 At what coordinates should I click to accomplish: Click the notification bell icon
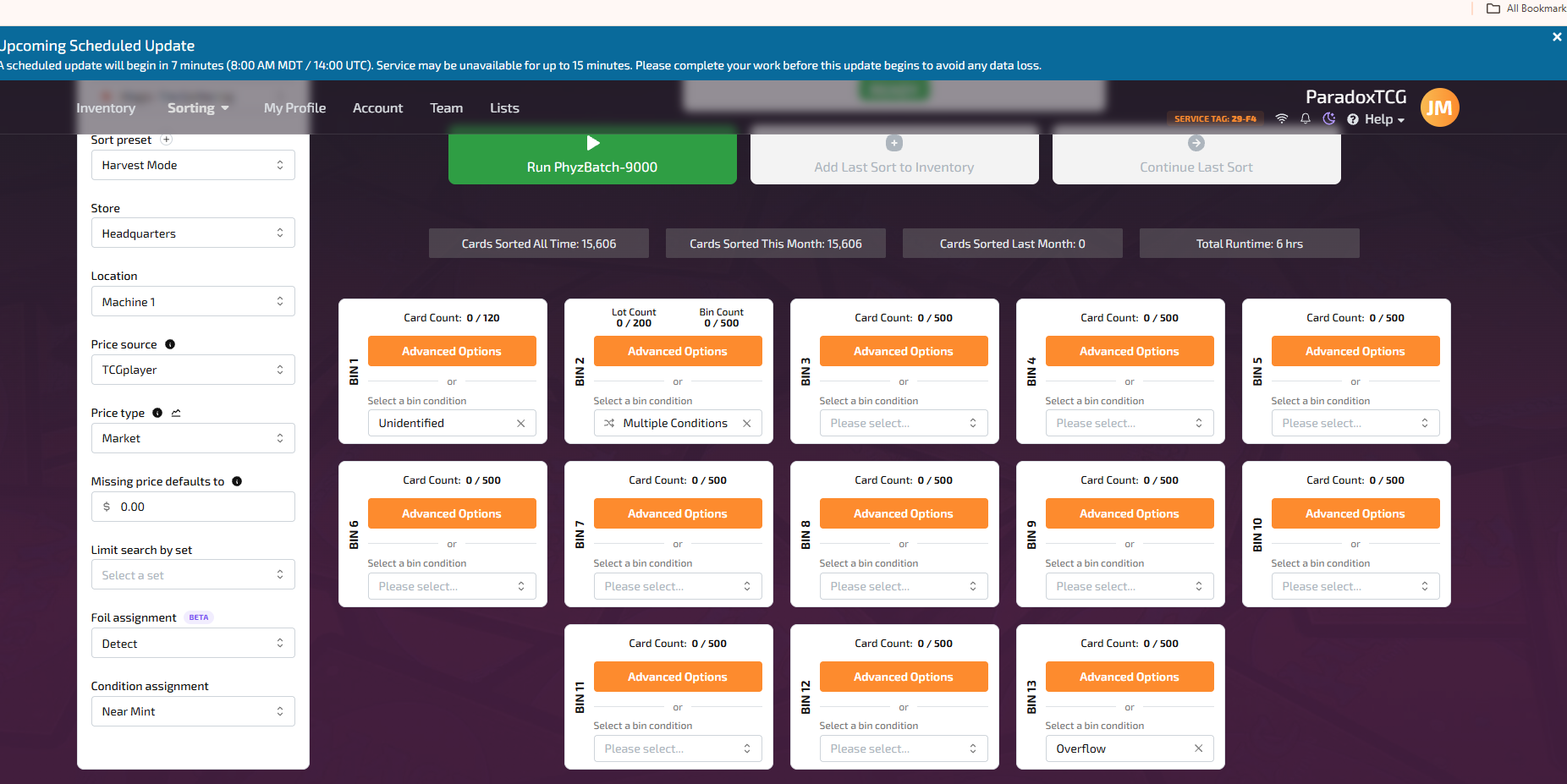point(1306,119)
